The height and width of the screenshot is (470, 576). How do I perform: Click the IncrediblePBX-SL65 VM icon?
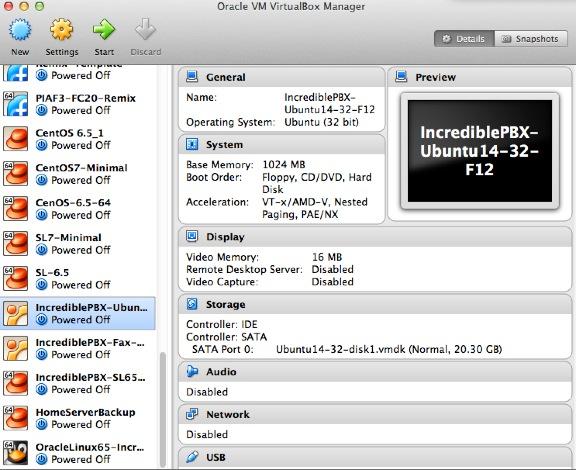pos(15,383)
